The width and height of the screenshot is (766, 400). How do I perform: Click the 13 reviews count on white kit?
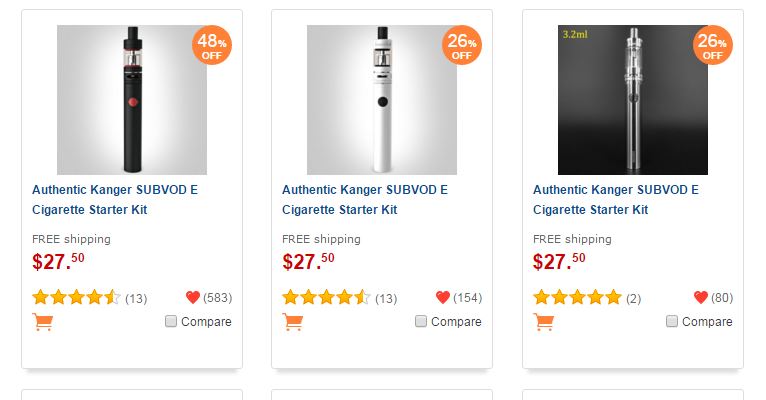point(386,298)
